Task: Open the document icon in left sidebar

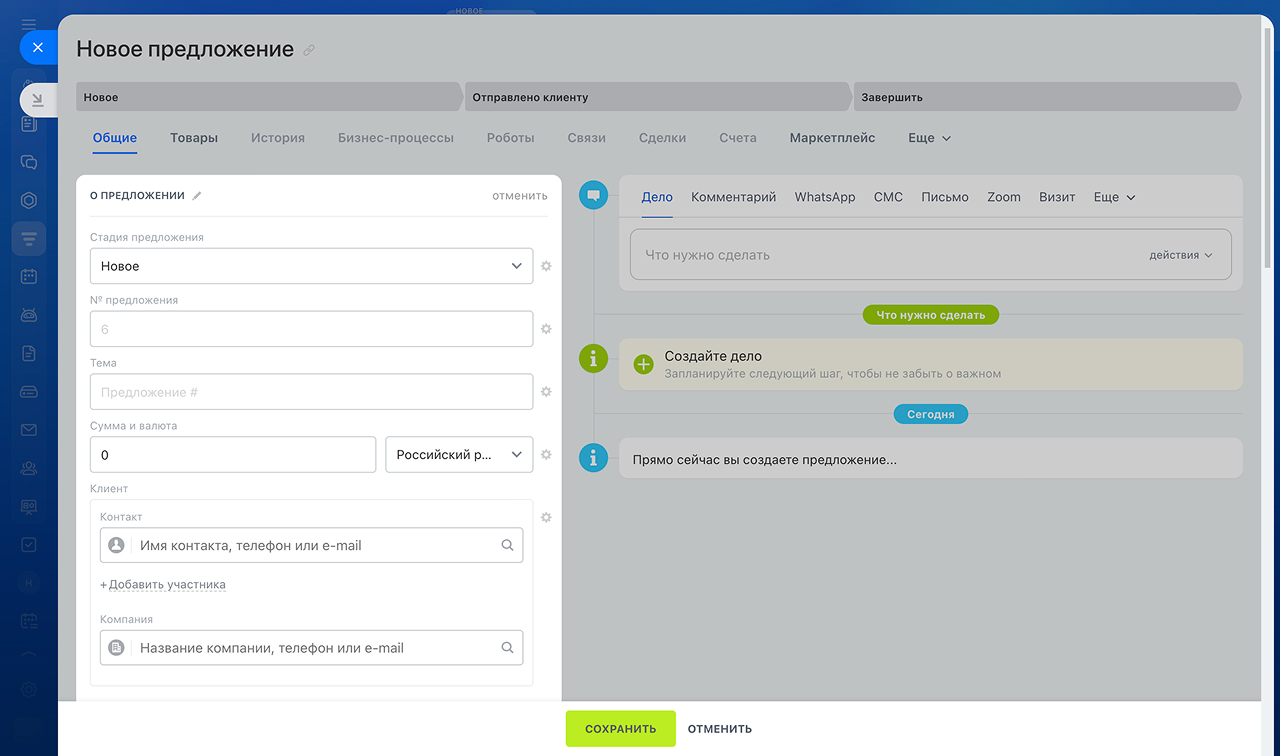Action: pos(29,353)
